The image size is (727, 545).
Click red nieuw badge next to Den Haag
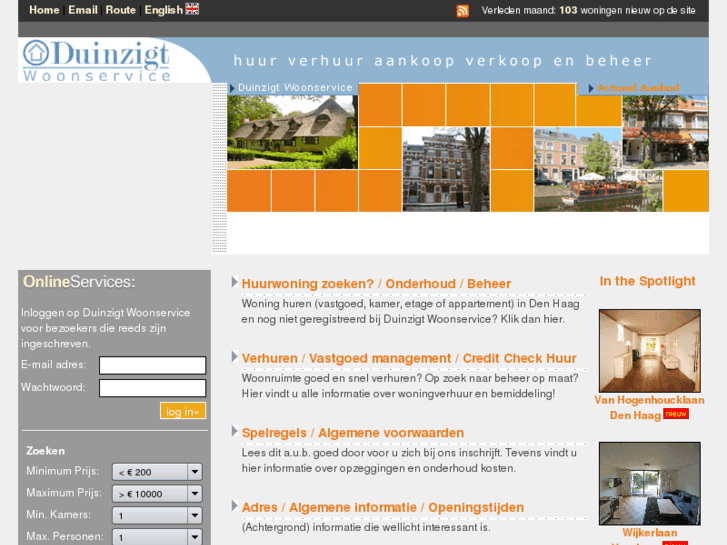(x=676, y=414)
